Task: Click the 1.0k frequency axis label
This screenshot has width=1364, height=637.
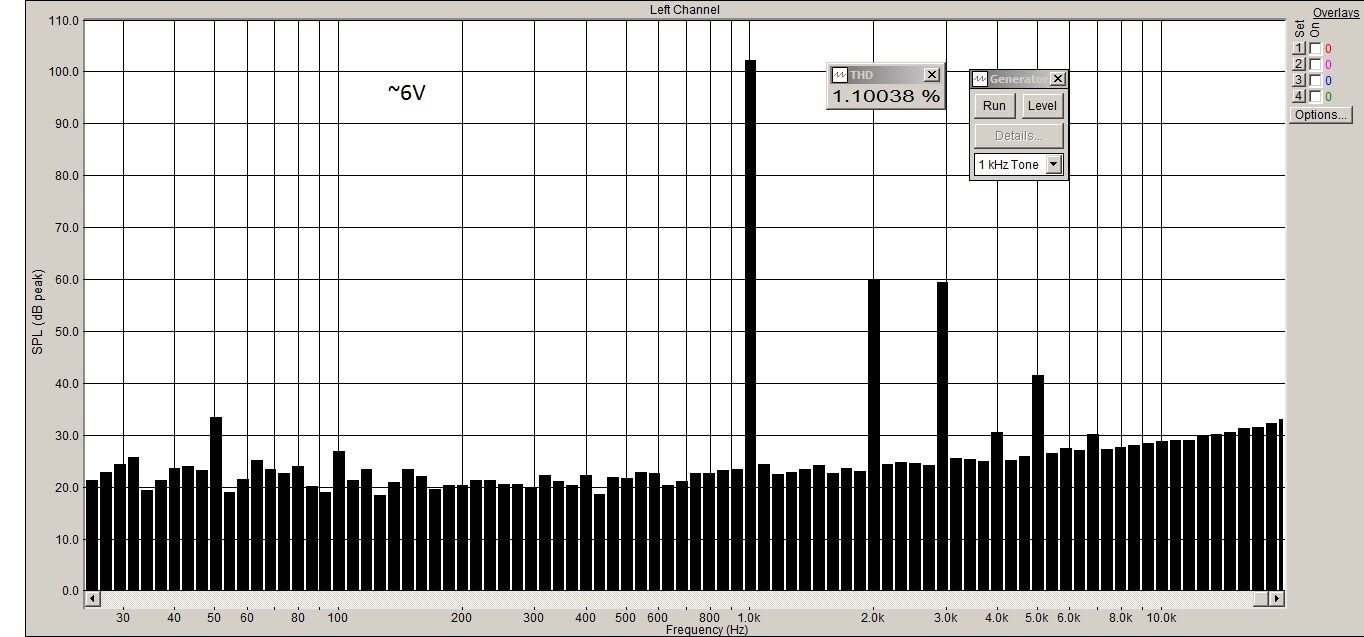Action: (x=749, y=618)
